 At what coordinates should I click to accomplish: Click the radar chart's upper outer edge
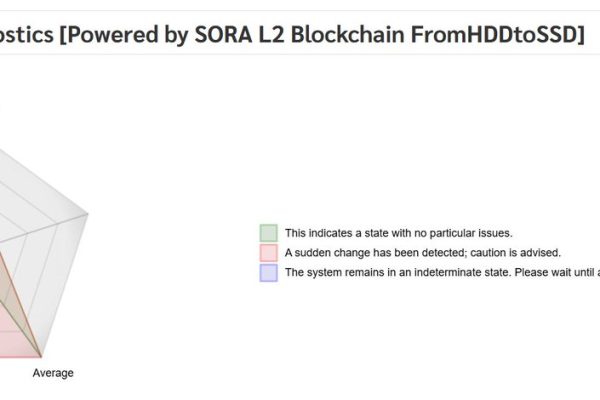pos(46,183)
